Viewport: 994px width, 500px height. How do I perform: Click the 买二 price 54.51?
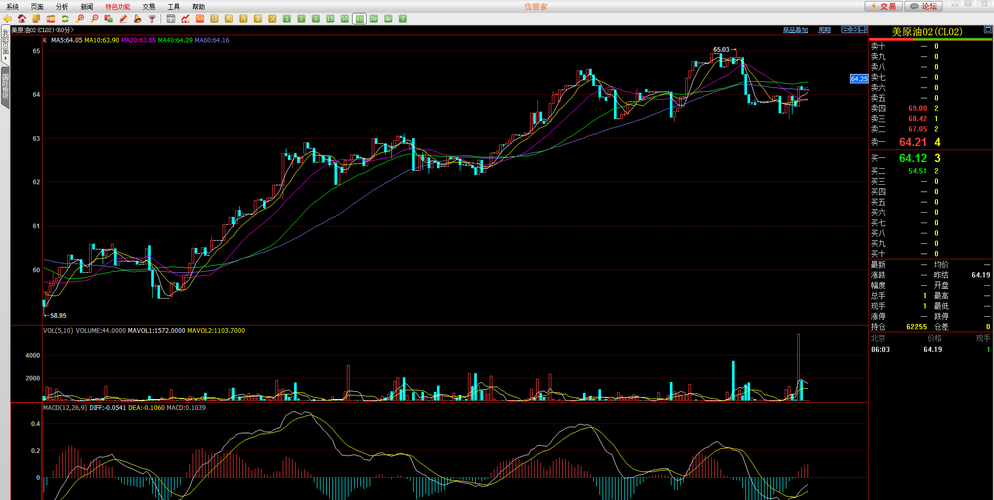coord(918,170)
